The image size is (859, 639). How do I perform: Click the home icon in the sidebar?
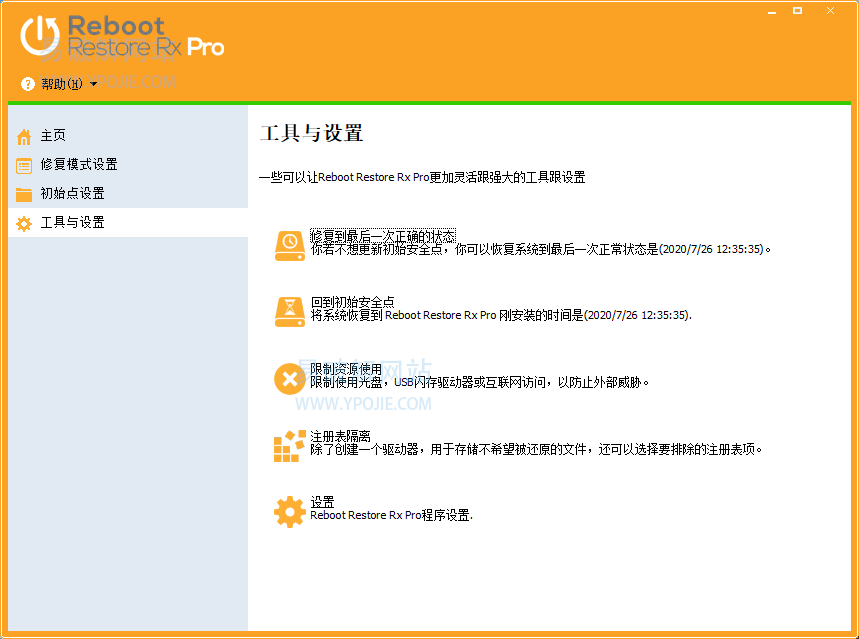tap(22, 135)
